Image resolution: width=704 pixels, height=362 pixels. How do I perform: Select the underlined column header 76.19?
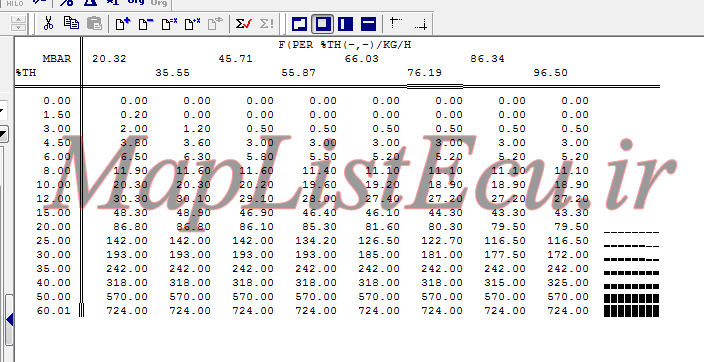(x=424, y=73)
